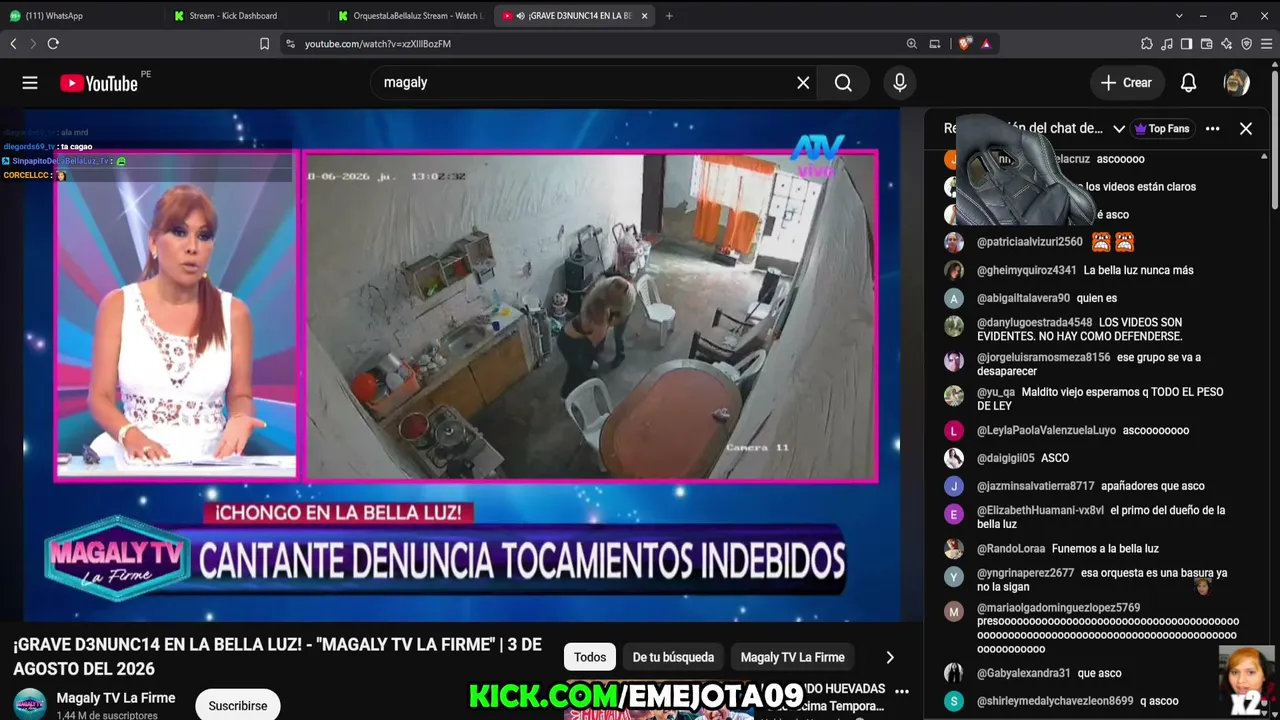Open the @gheimyquiroz4341 chat author

[1027, 270]
